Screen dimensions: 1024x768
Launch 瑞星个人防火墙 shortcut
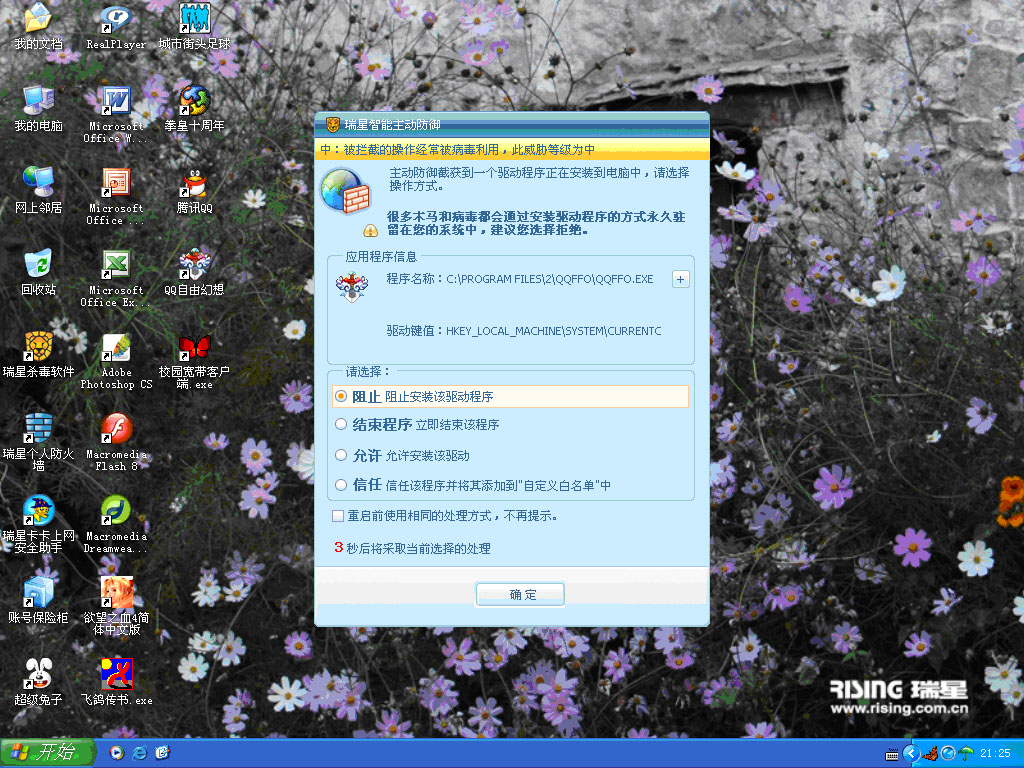click(38, 442)
